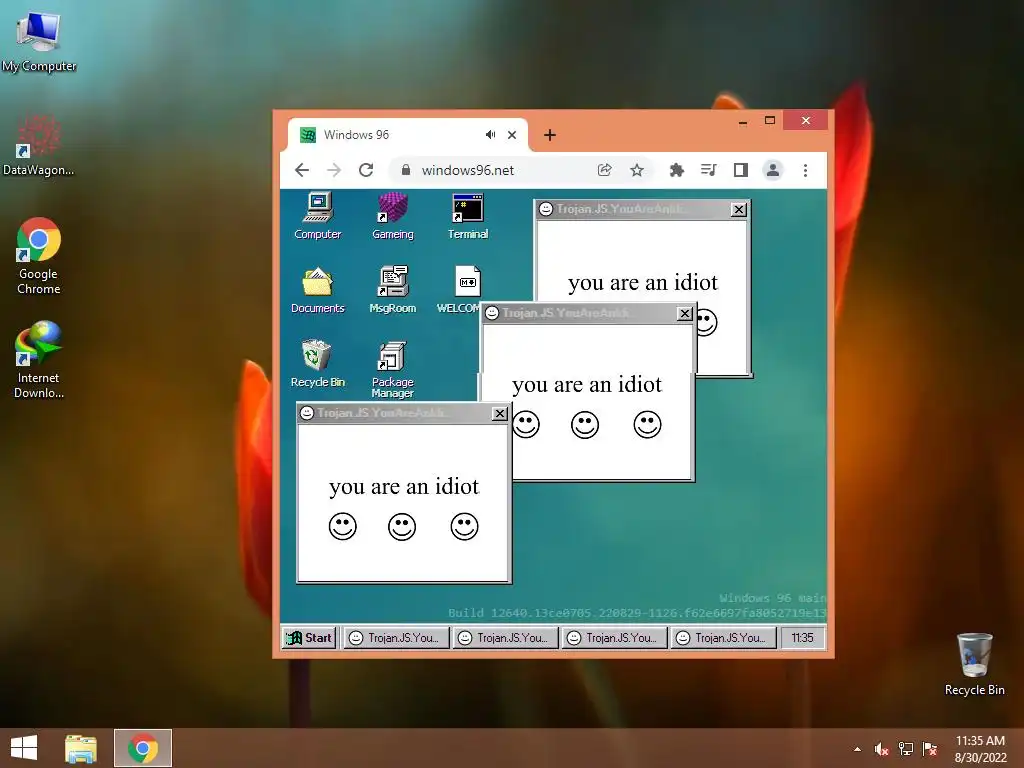1024x768 pixels.
Task: Open MsgRoom app in Windows 96
Action: 392,290
